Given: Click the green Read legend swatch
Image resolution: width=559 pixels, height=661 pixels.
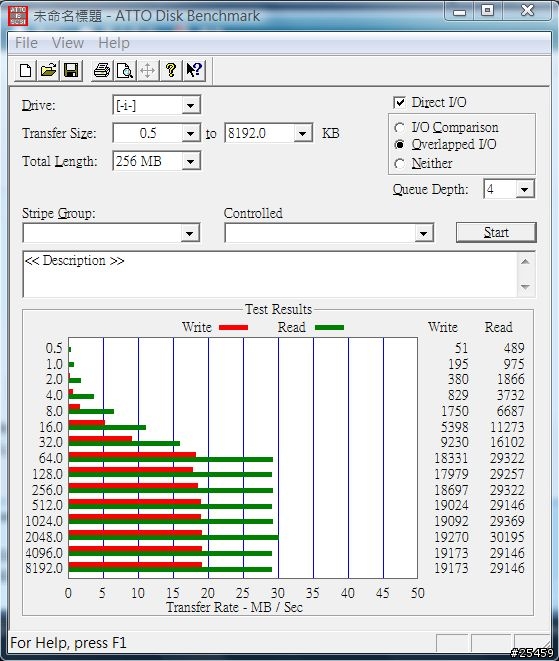Looking at the screenshot, I should 330,328.
